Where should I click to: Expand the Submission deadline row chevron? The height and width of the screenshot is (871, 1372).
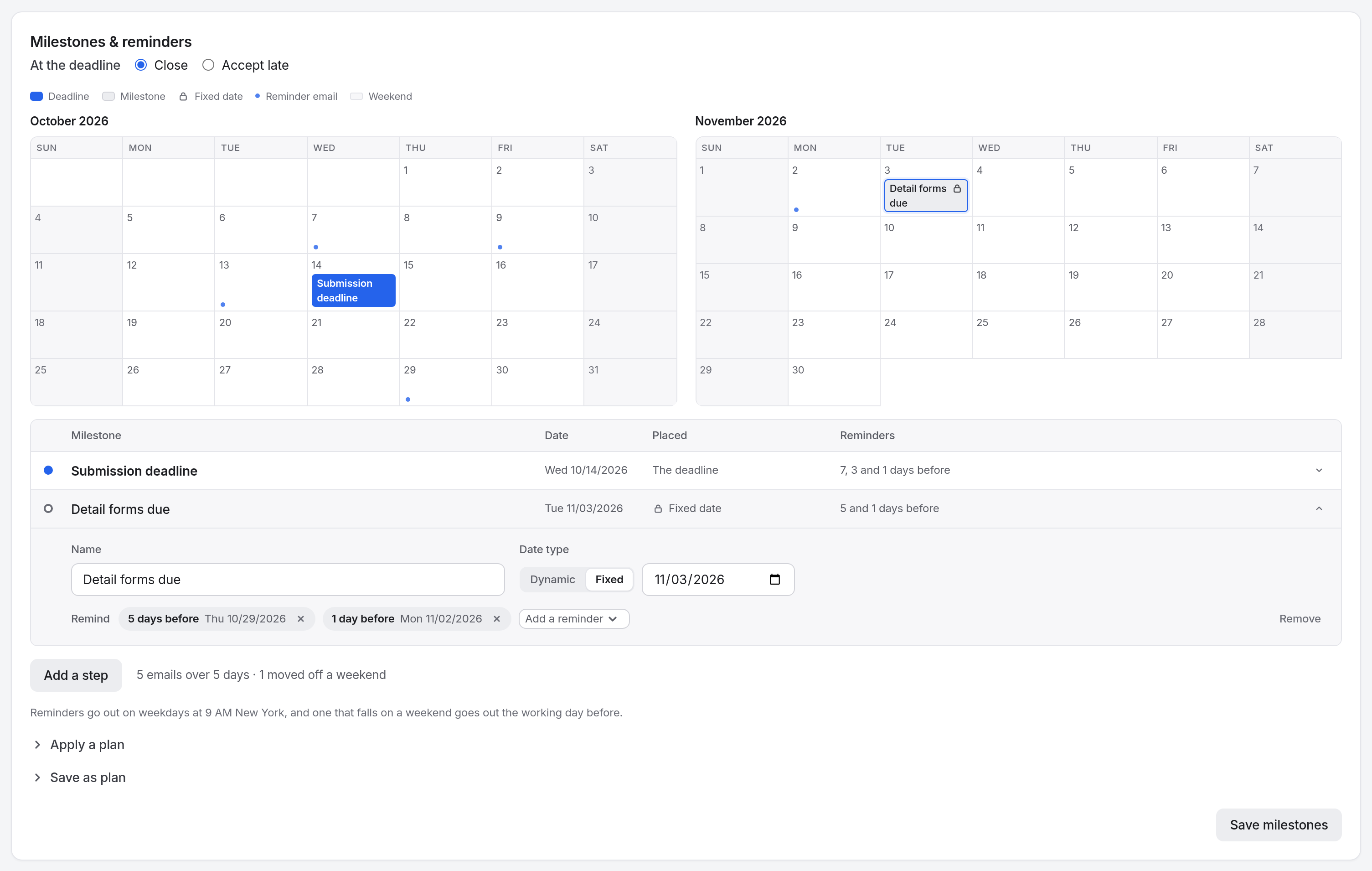(x=1318, y=470)
